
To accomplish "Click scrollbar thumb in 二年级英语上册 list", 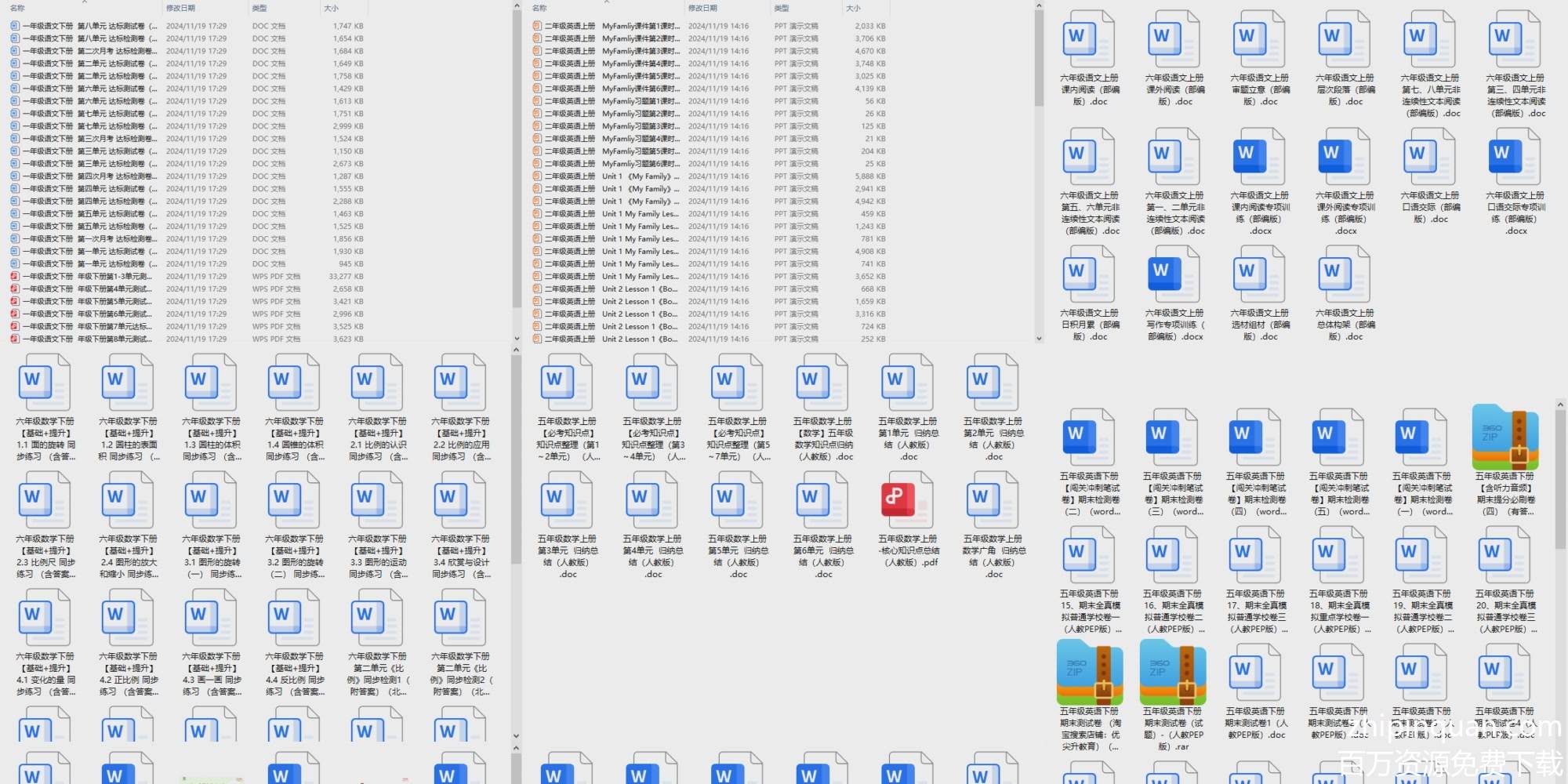I will tap(1039, 58).
